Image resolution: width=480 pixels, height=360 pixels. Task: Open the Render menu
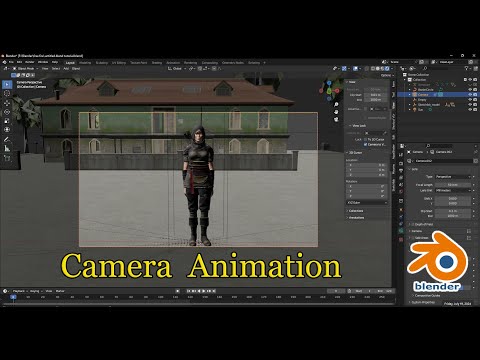click(30, 62)
